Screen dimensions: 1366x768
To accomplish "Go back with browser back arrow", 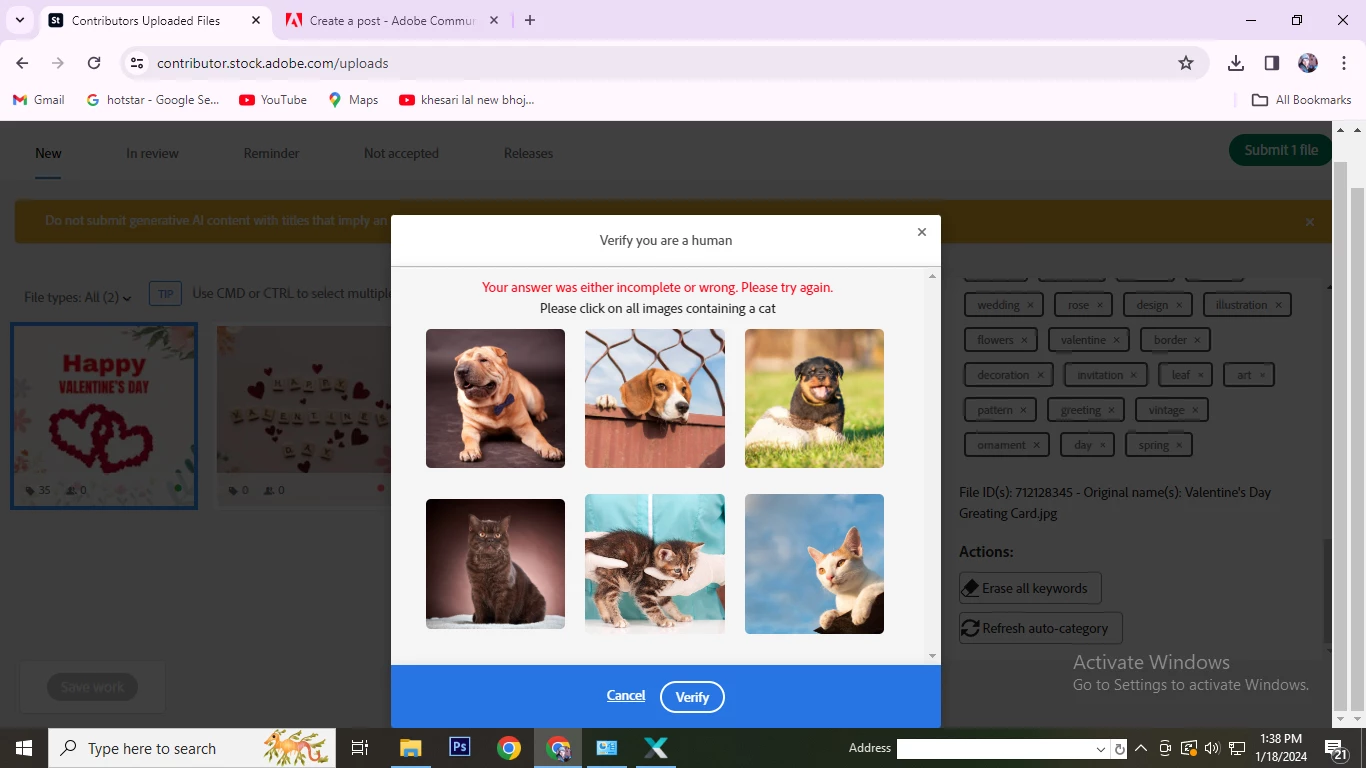I will pyautogui.click(x=22, y=63).
